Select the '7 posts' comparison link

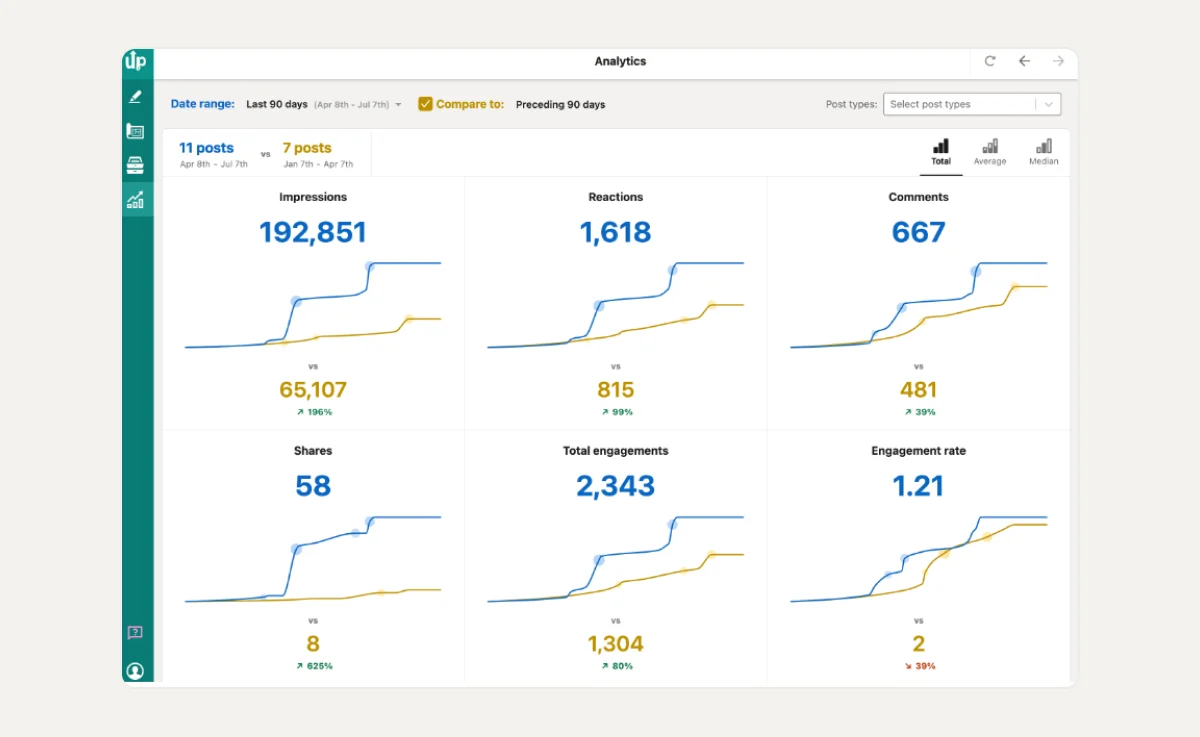(306, 147)
